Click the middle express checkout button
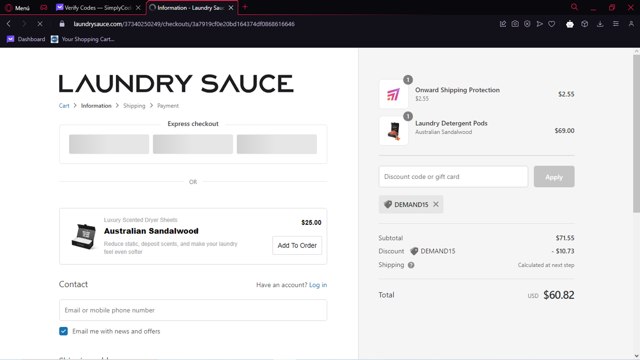The width and height of the screenshot is (640, 360). coord(193,144)
